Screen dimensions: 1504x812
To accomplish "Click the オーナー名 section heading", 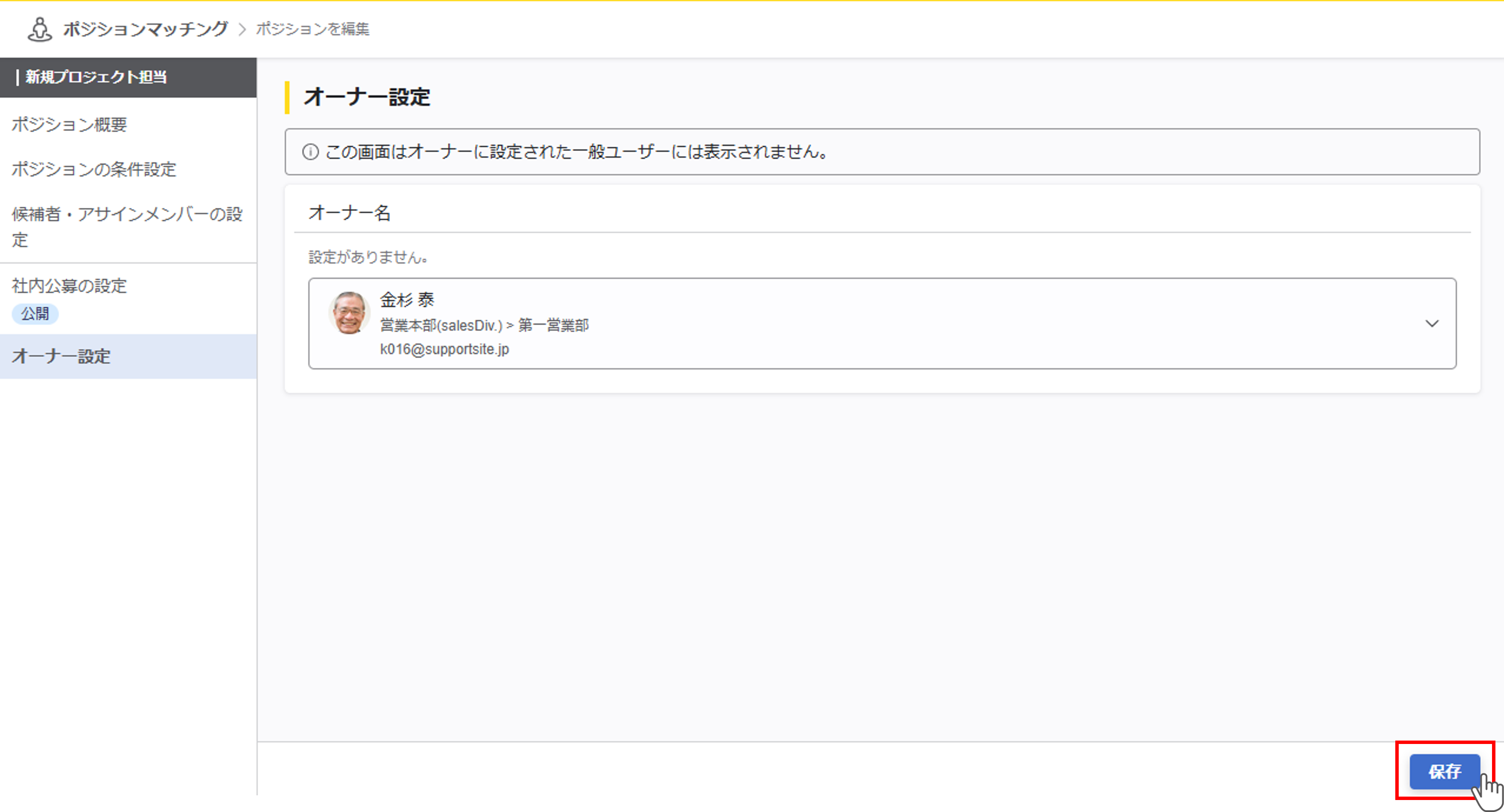I will coord(349,213).
